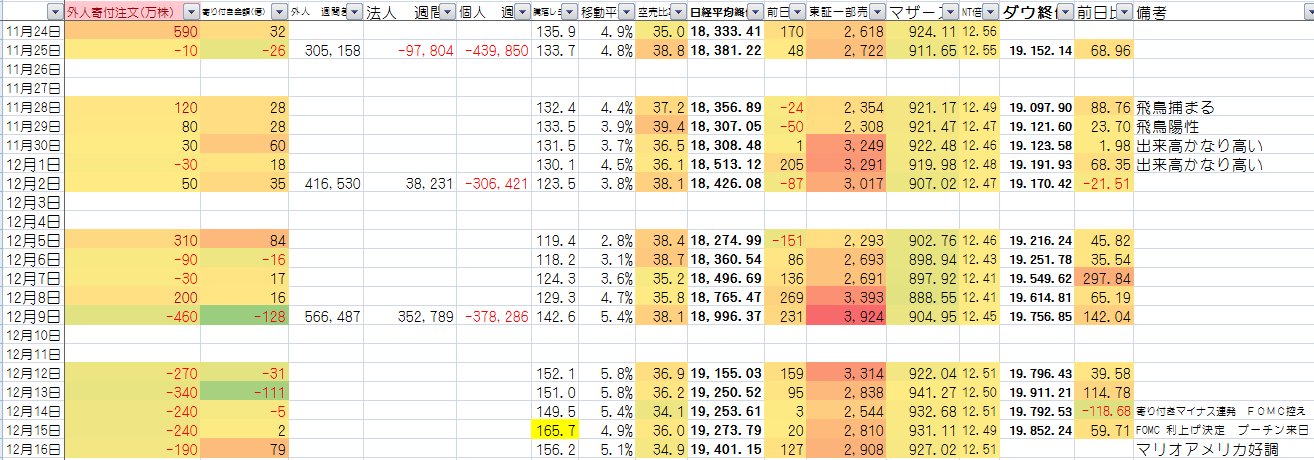Click the green -128 cell
Image resolution: width=1314 pixels, height=460 pixels.
click(245, 316)
